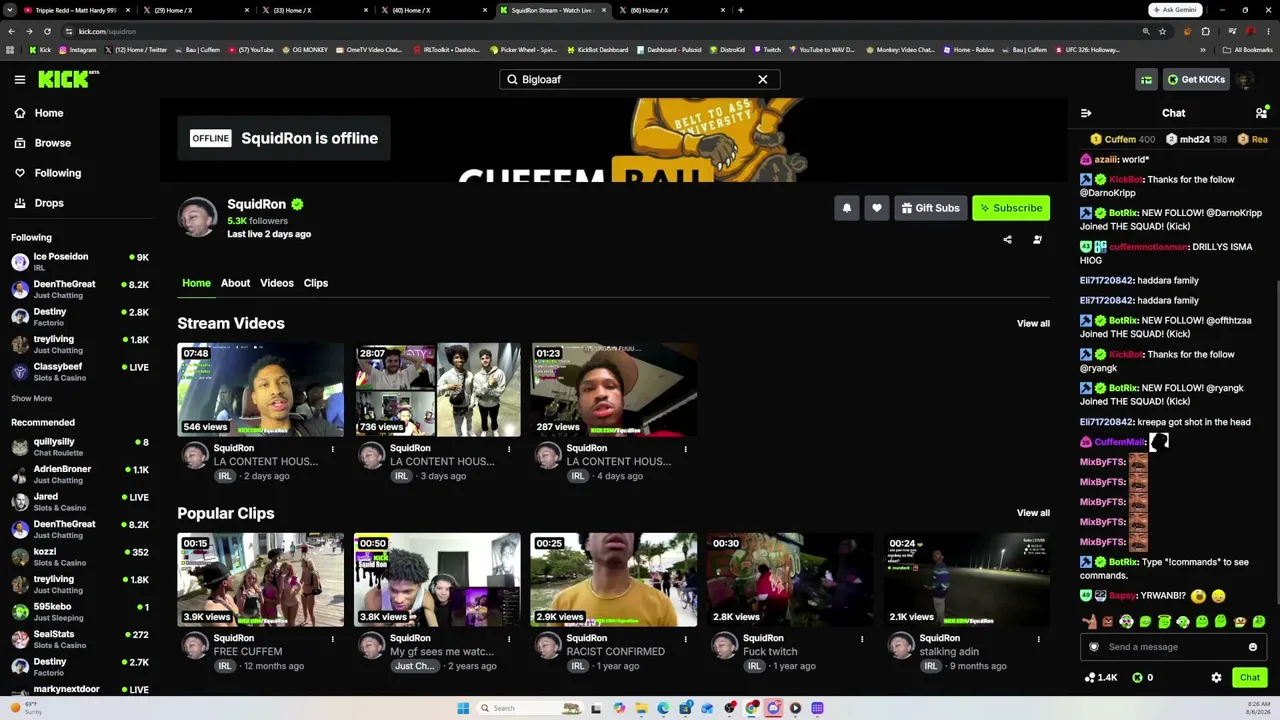Screen dimensions: 1280x720
Task: Open a new Chrome tab with plus
Action: coord(740,10)
